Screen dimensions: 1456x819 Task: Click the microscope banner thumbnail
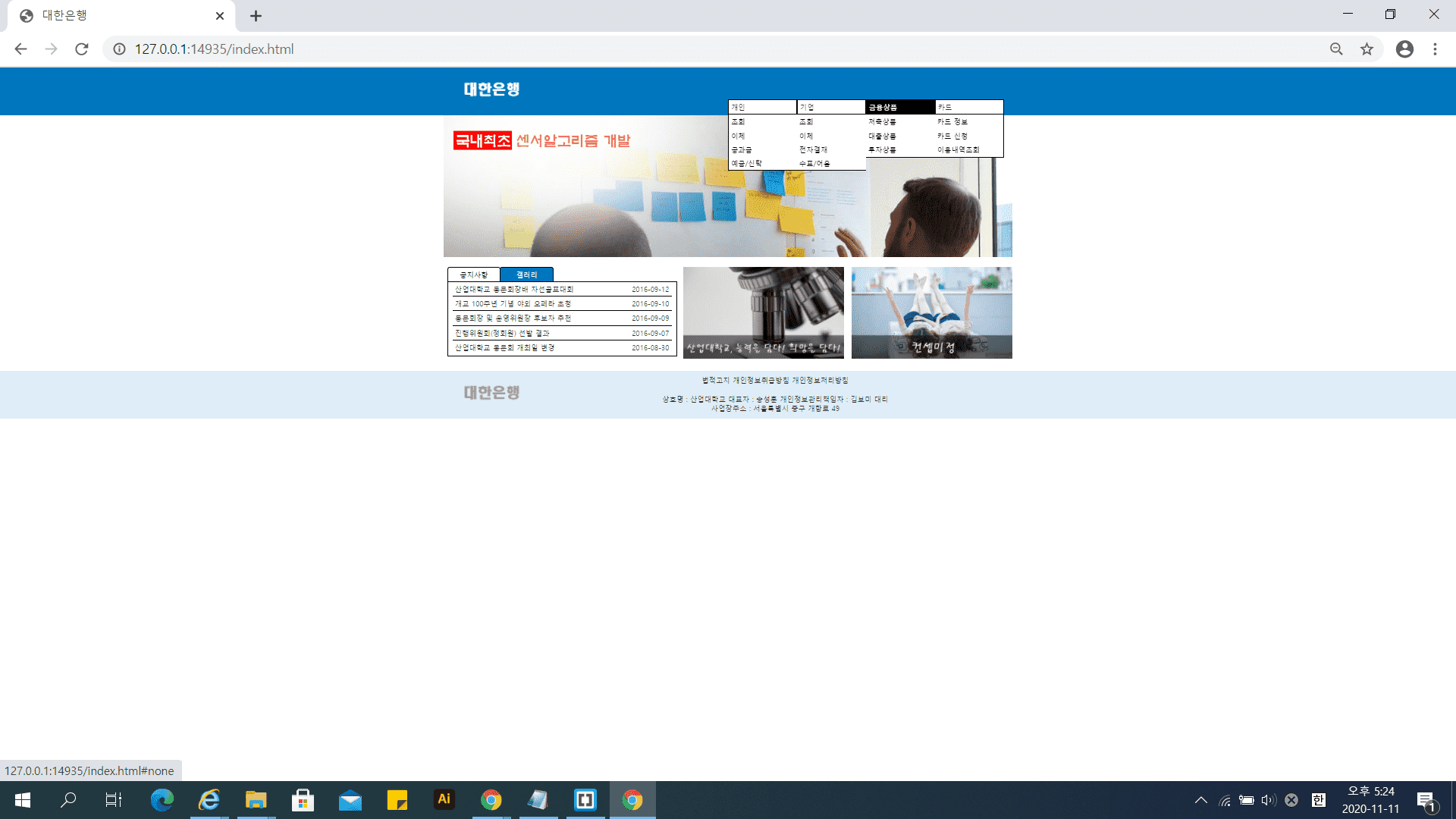click(763, 312)
